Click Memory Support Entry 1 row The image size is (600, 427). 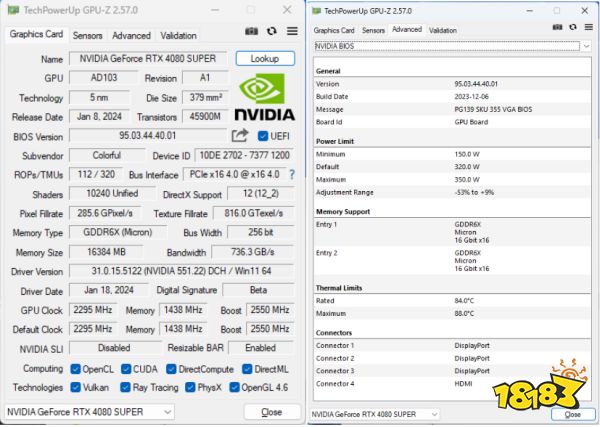[x=452, y=232]
